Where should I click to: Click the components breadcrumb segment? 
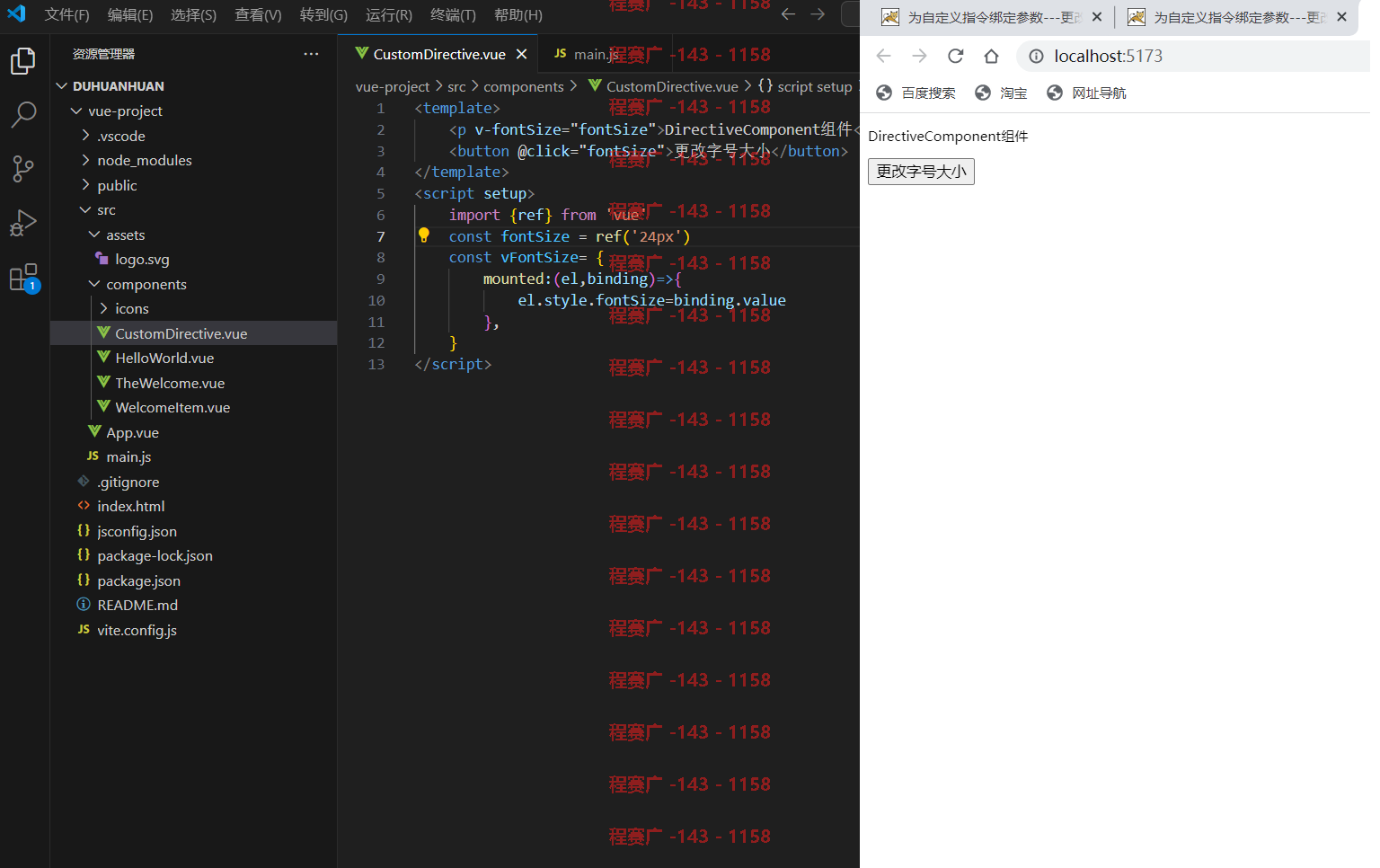(524, 86)
